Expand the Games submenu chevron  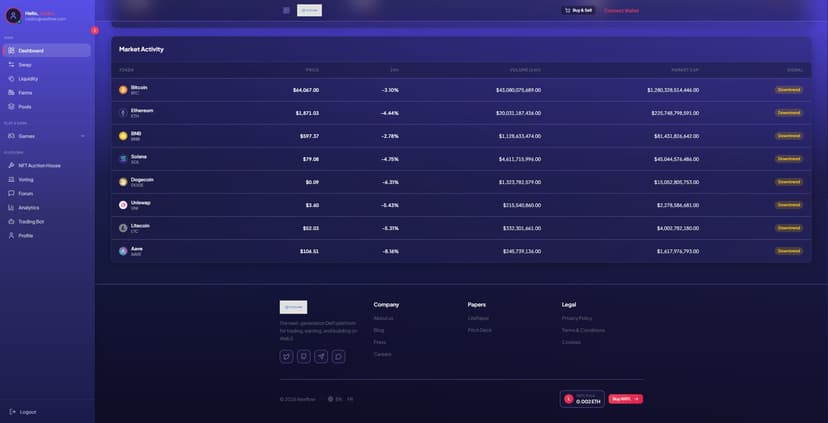pos(82,136)
